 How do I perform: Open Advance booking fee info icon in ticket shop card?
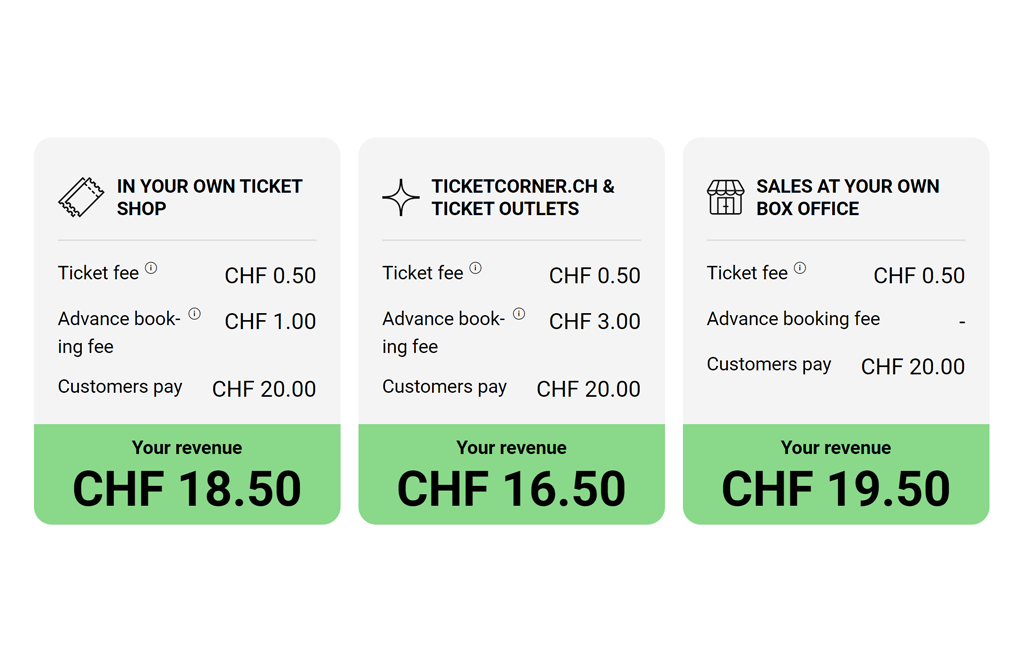coord(195,314)
